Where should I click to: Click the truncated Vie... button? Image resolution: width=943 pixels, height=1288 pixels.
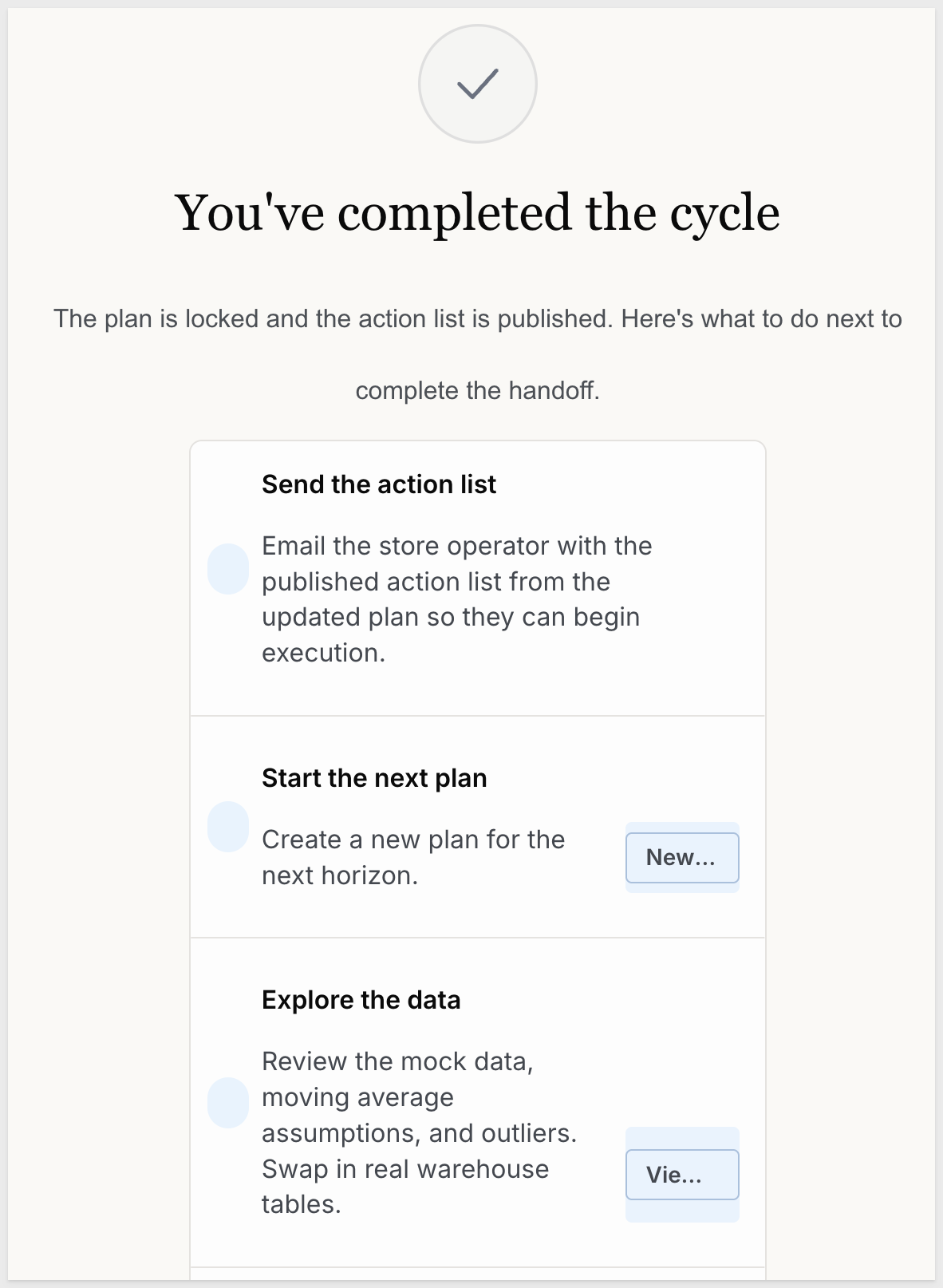pyautogui.click(x=682, y=1175)
